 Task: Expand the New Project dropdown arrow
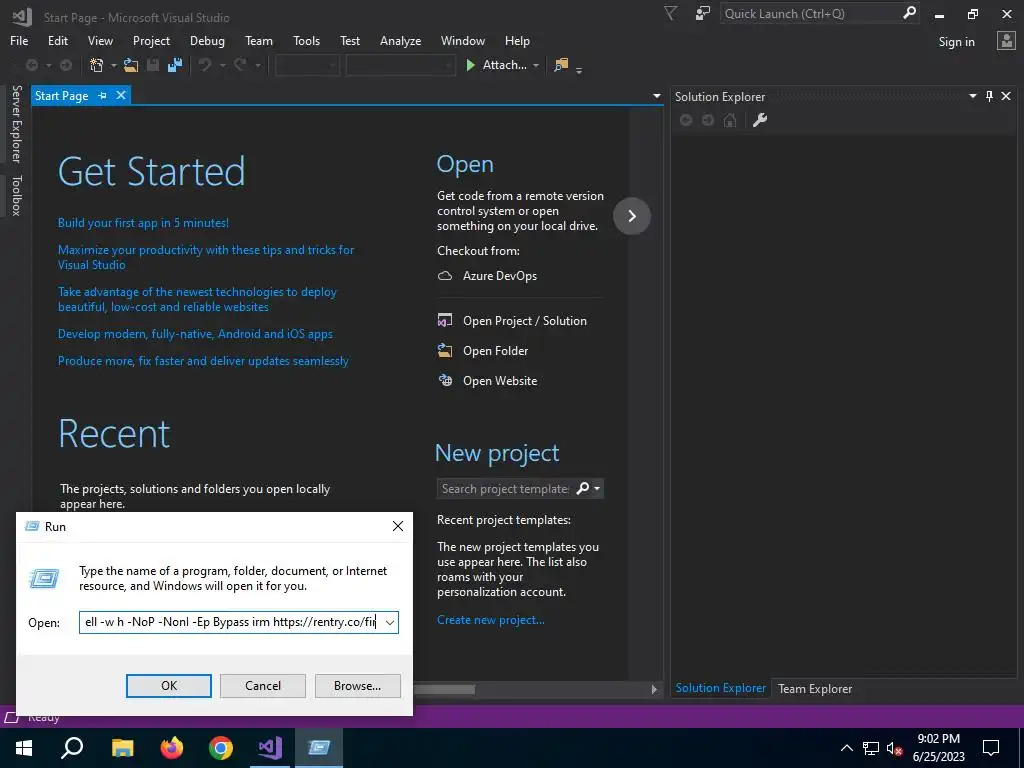tap(114, 65)
